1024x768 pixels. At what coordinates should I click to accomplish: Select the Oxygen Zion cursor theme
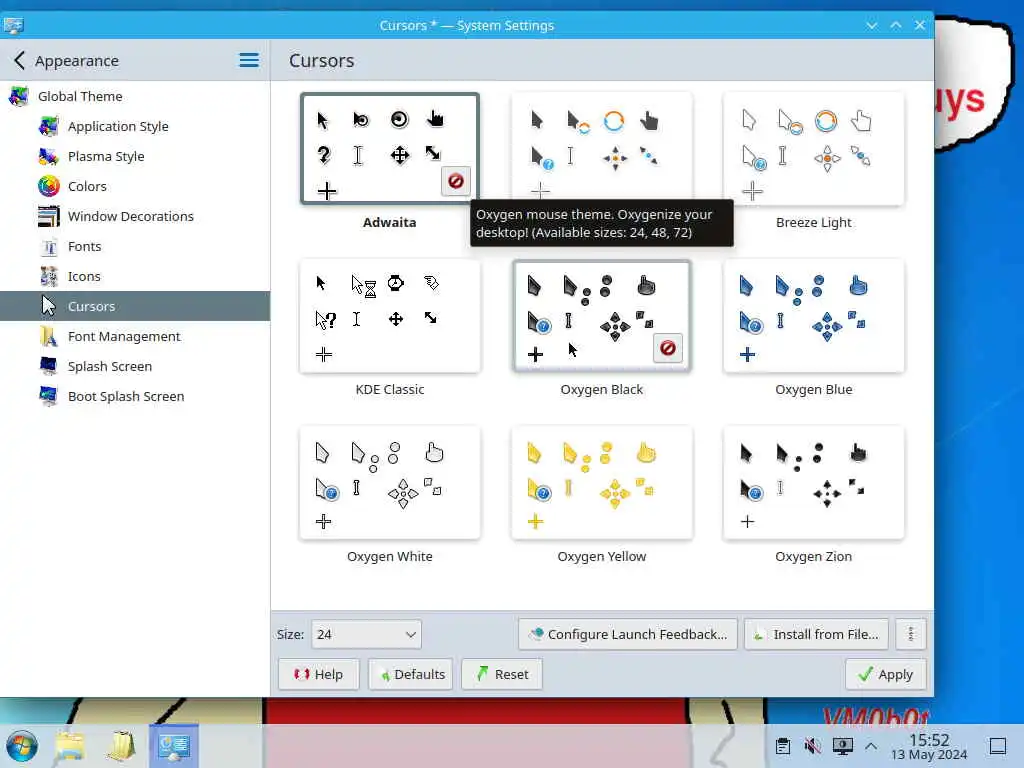coord(814,483)
